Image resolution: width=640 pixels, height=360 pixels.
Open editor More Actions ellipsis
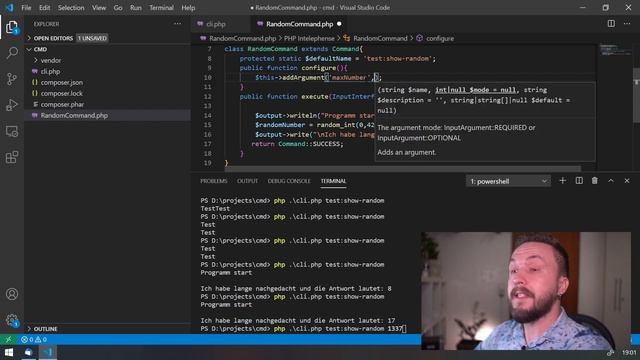point(627,24)
